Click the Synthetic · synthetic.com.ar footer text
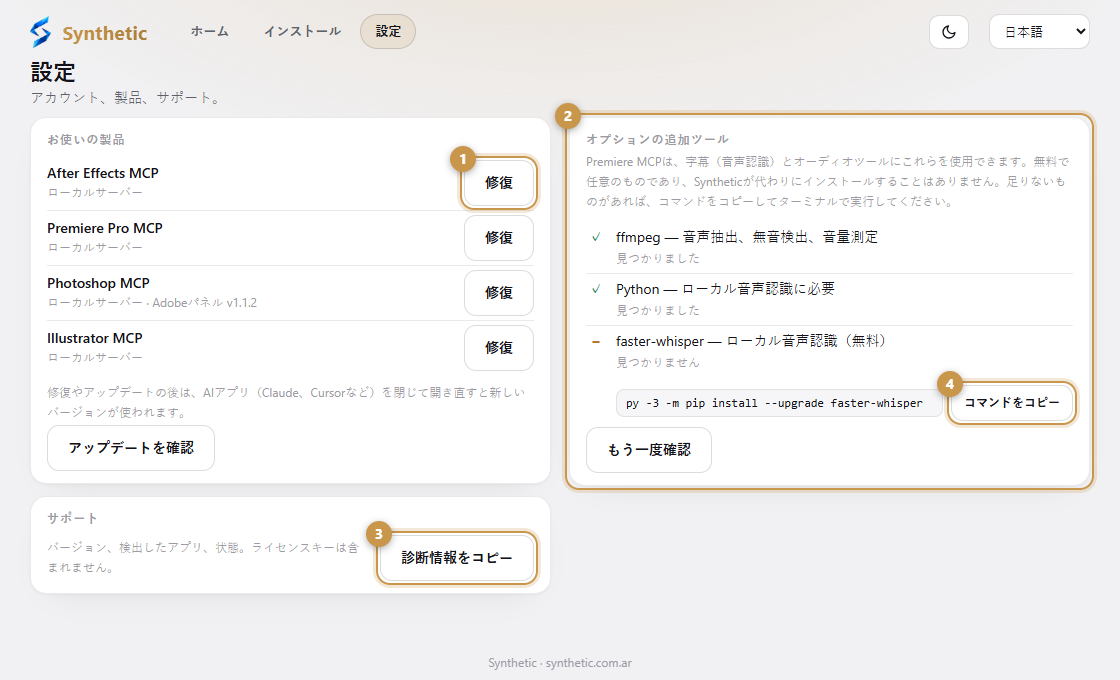1120x680 pixels. tap(560, 663)
